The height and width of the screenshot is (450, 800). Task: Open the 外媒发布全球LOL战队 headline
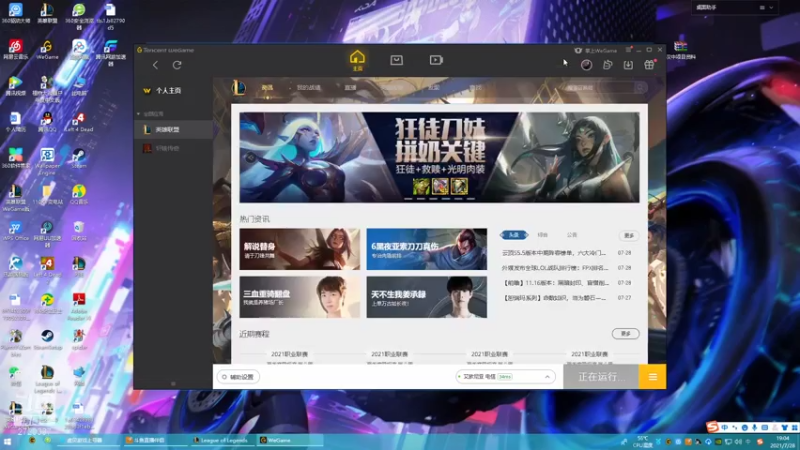pos(555,267)
